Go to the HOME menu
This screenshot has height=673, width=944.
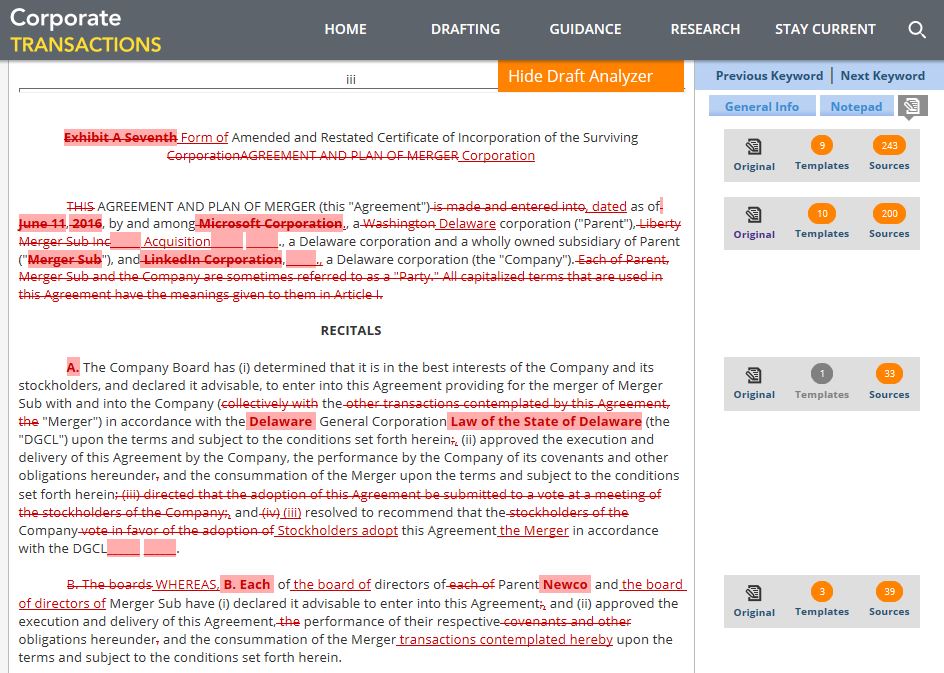346,29
